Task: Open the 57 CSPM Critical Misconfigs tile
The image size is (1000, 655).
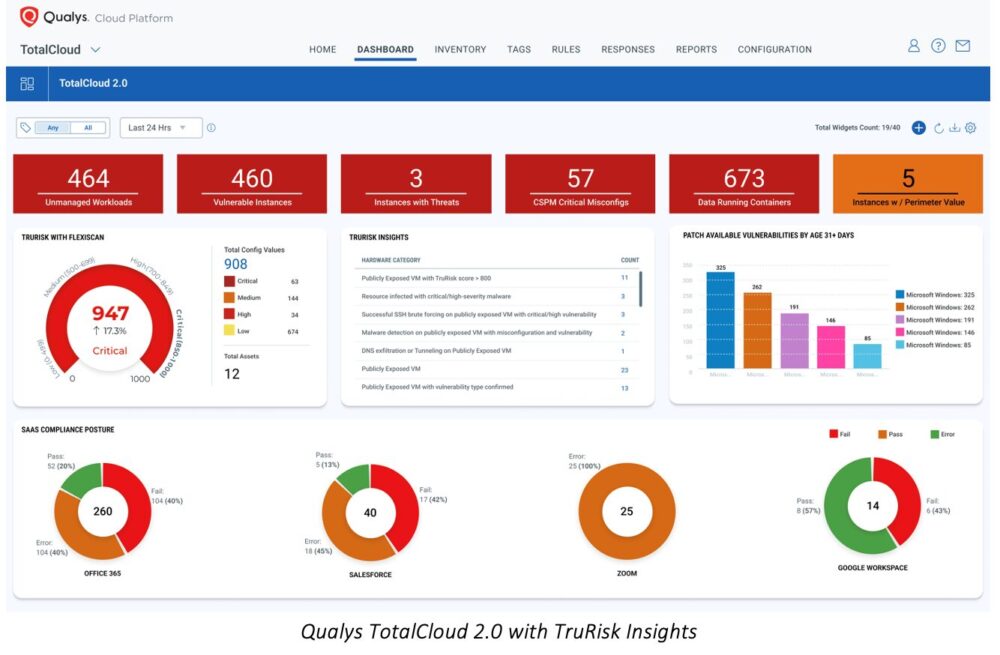Action: [580, 184]
